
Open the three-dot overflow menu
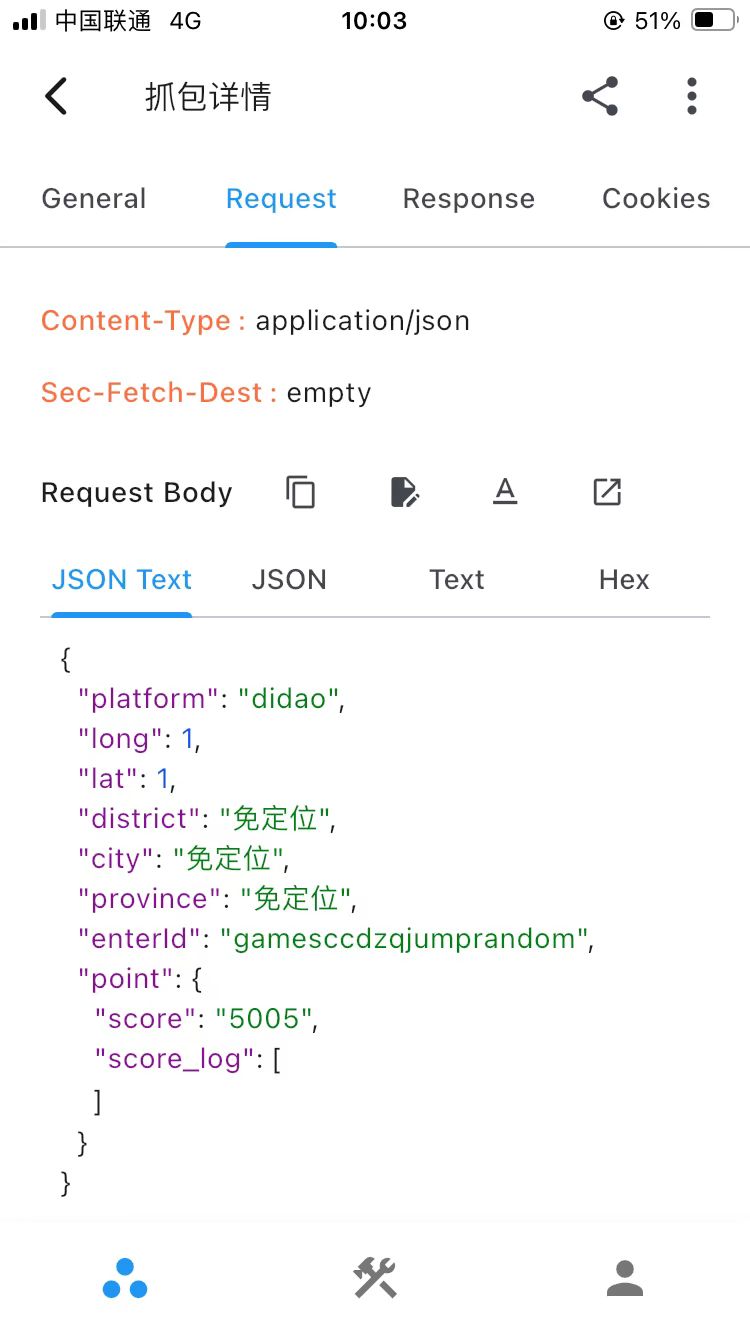click(691, 97)
